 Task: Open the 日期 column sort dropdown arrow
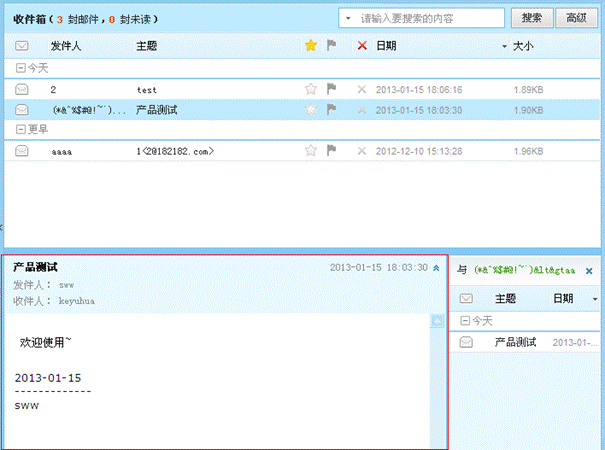[x=504, y=47]
